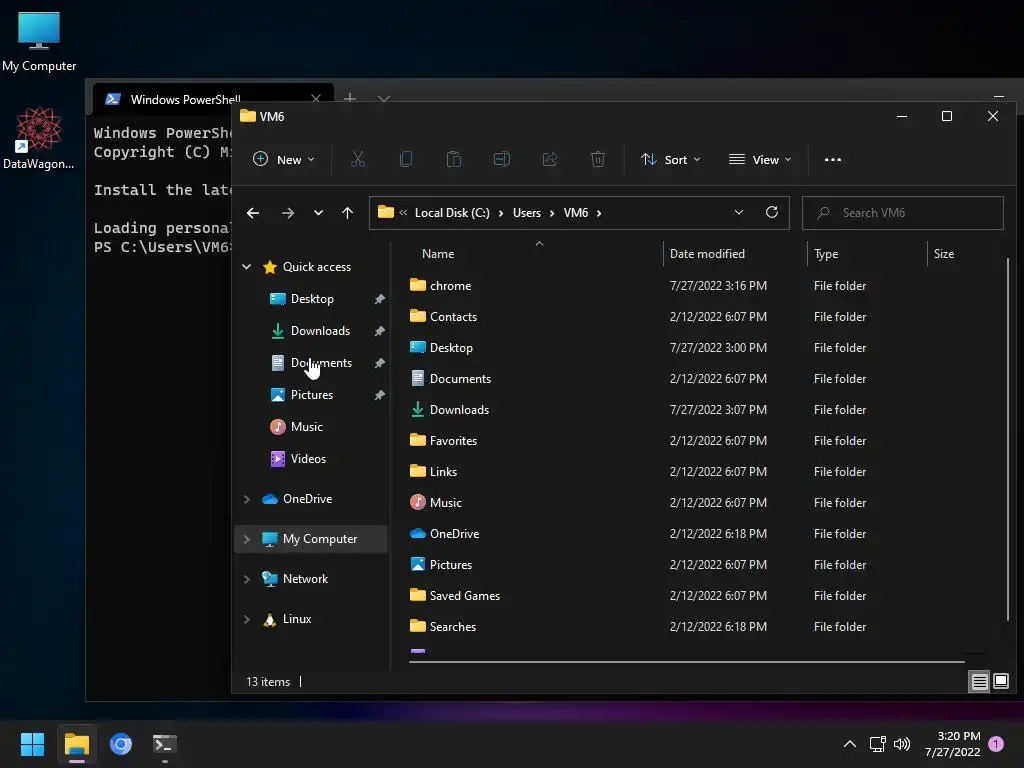Select the My Computer desktop icon
This screenshot has height=768, width=1024.
(39, 42)
